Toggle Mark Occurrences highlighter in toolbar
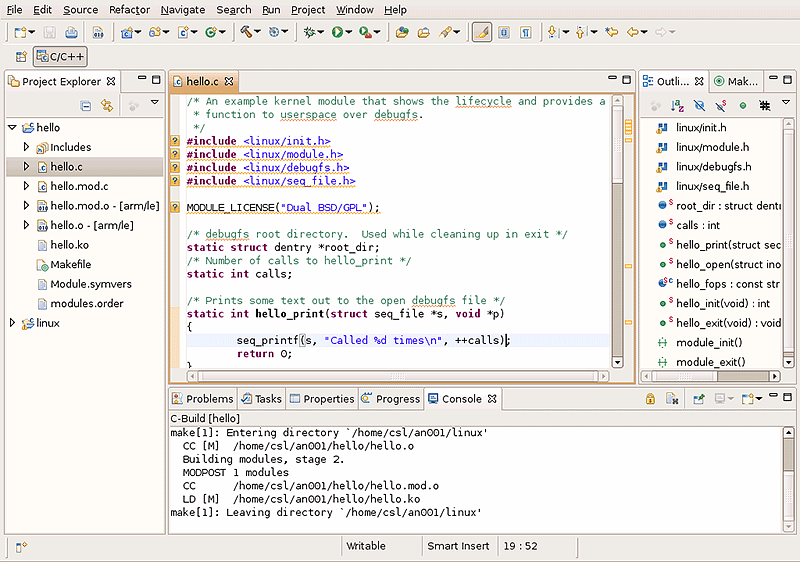This screenshot has height=562, width=800. click(481, 33)
